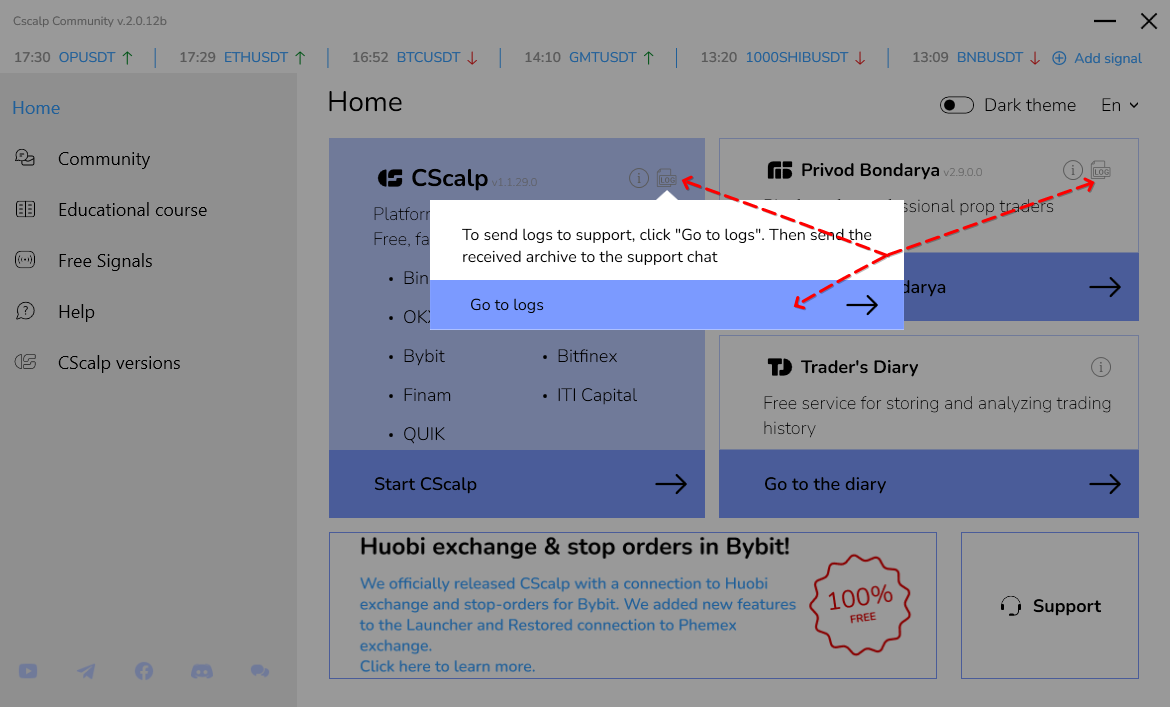
Task: Click the Trader's Diary info icon
Action: coord(1101,367)
